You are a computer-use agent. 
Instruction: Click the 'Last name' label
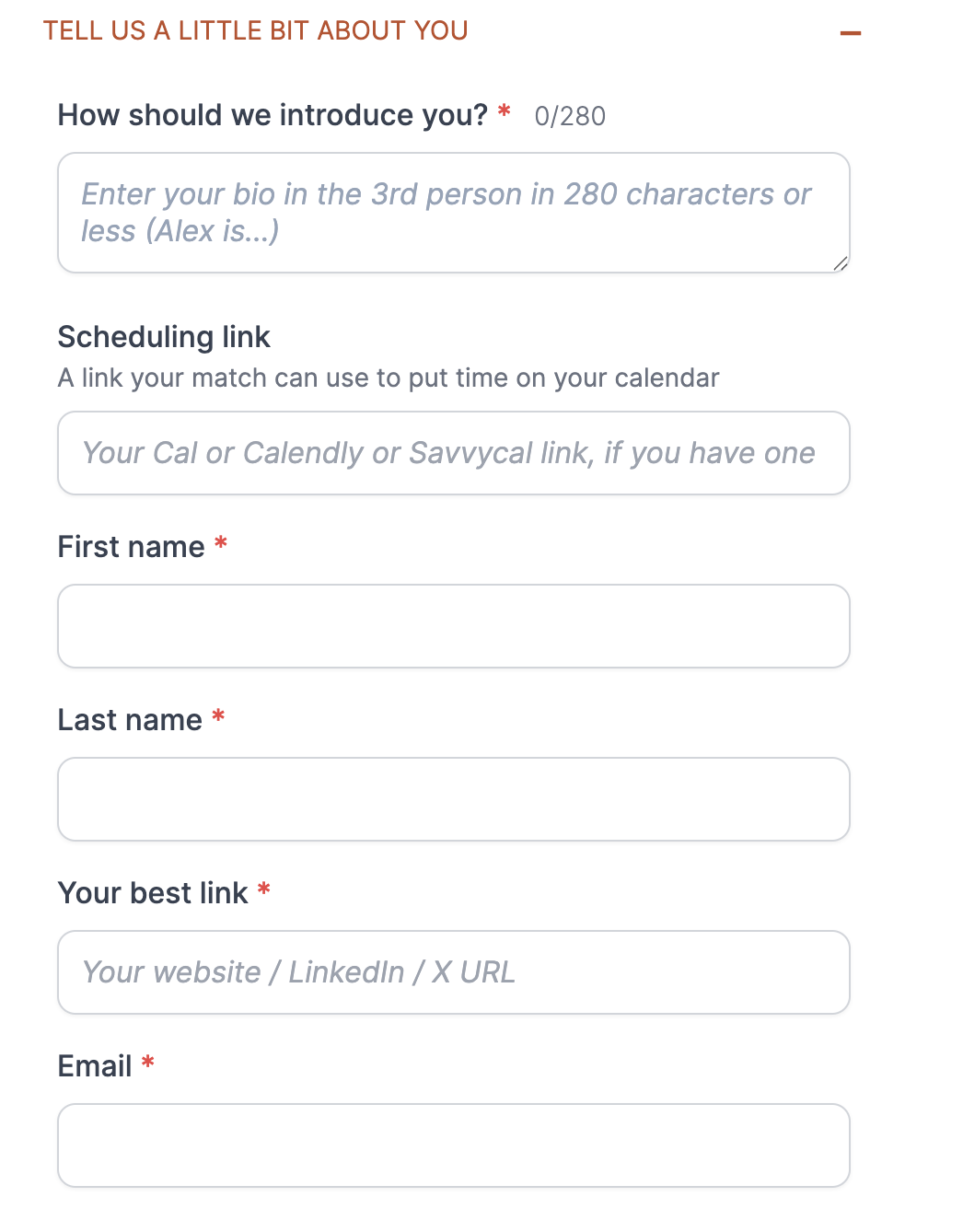(130, 720)
